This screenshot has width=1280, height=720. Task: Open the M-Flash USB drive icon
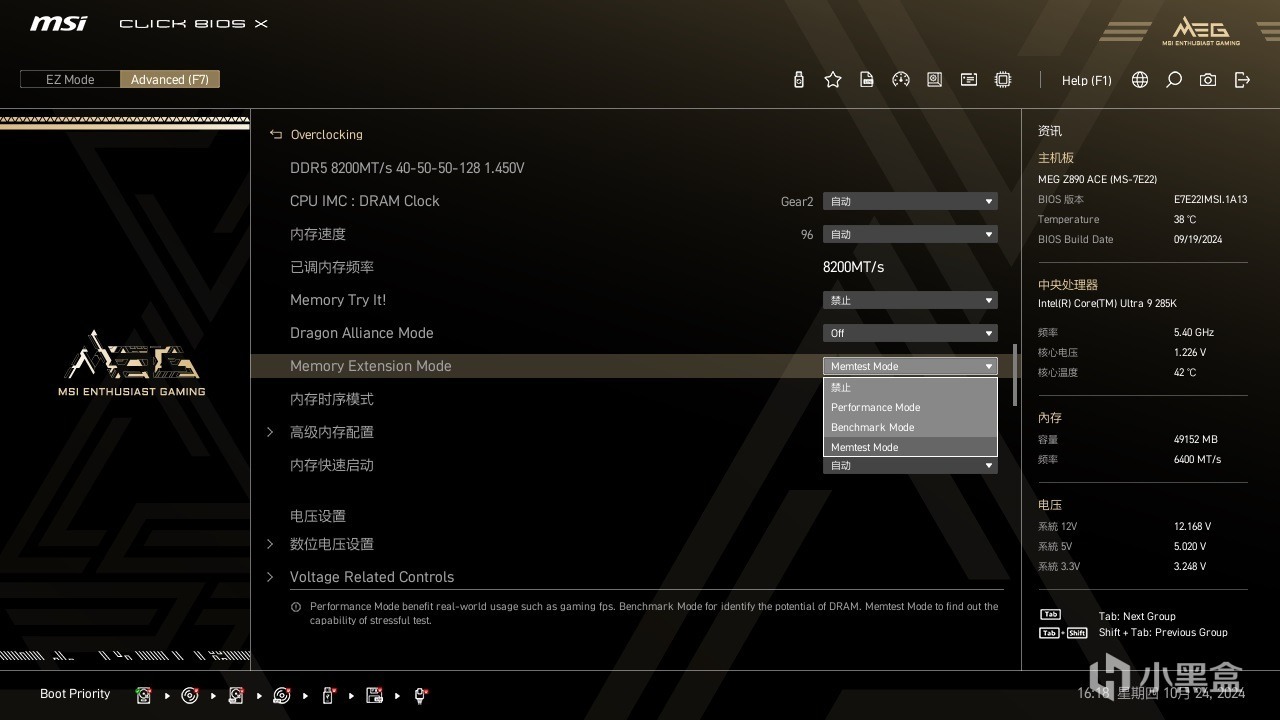(x=798, y=80)
